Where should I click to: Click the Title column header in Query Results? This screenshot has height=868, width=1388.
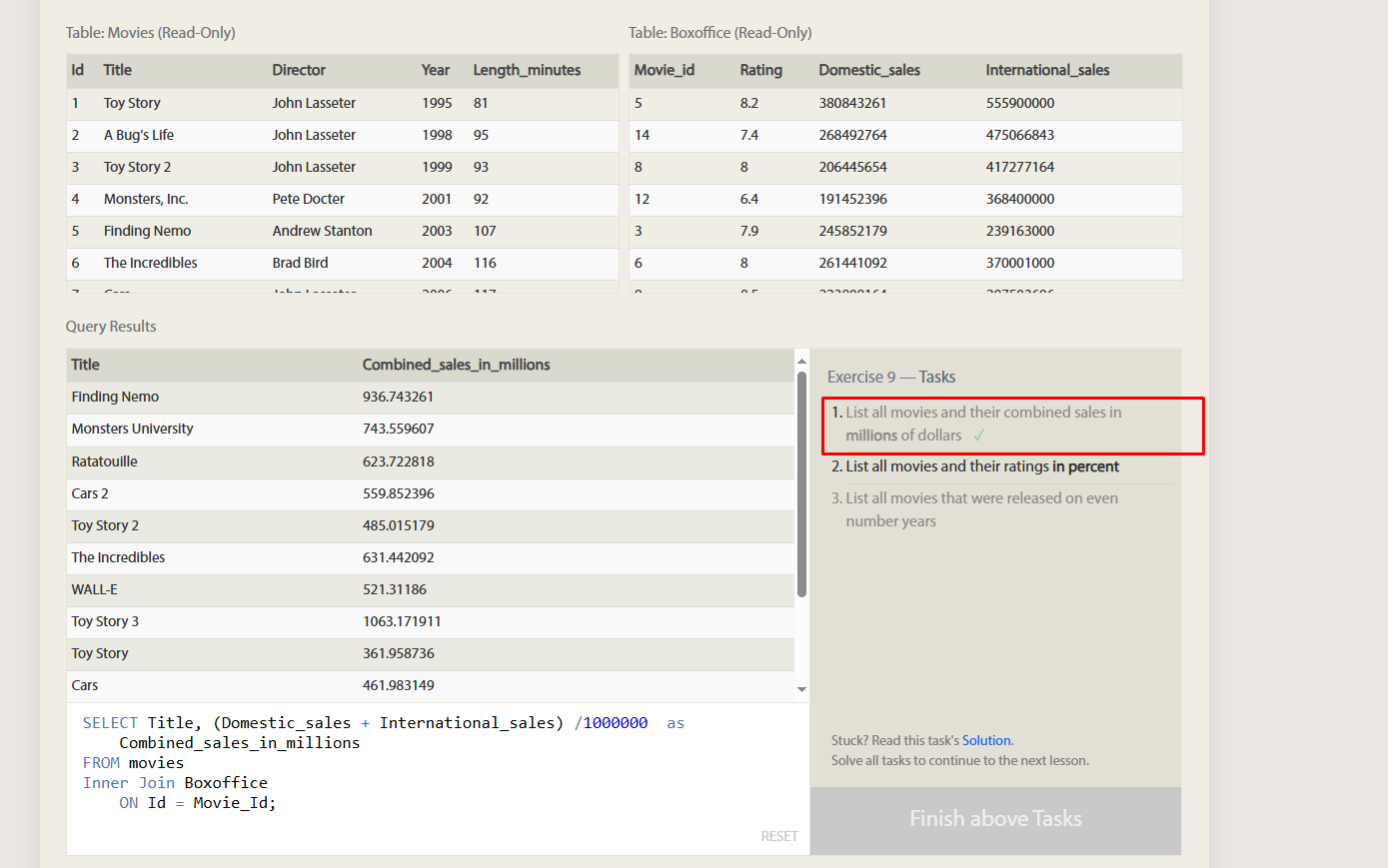(x=85, y=365)
